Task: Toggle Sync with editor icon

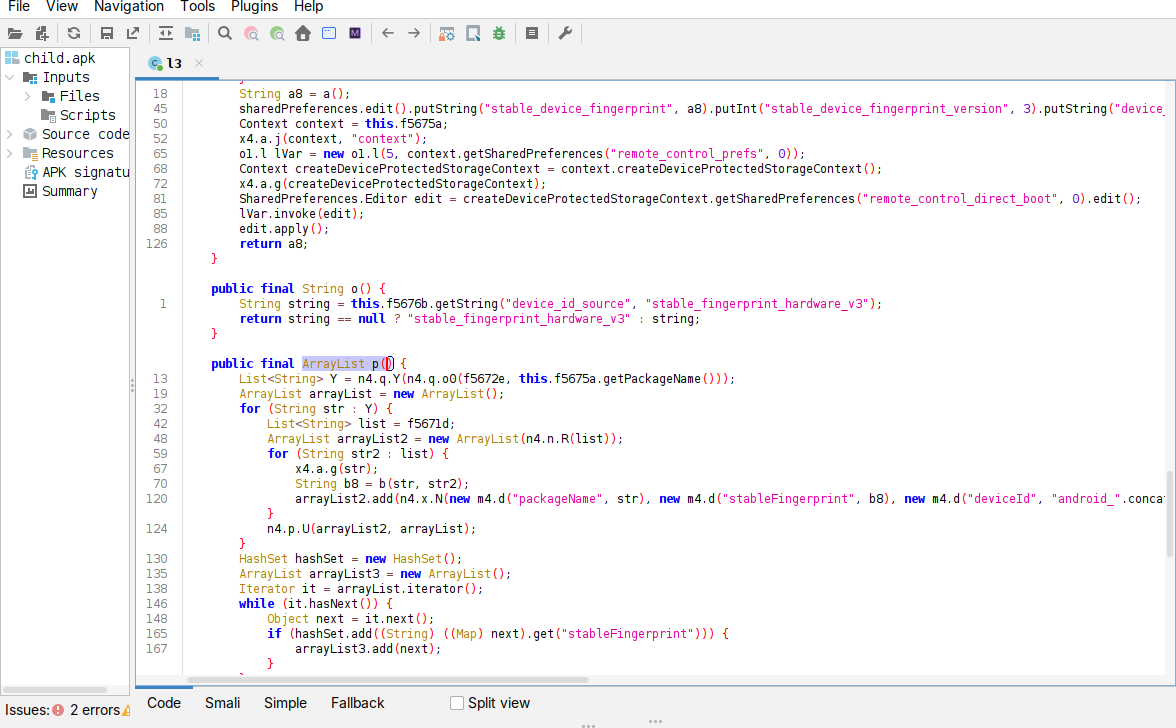Action: (166, 33)
